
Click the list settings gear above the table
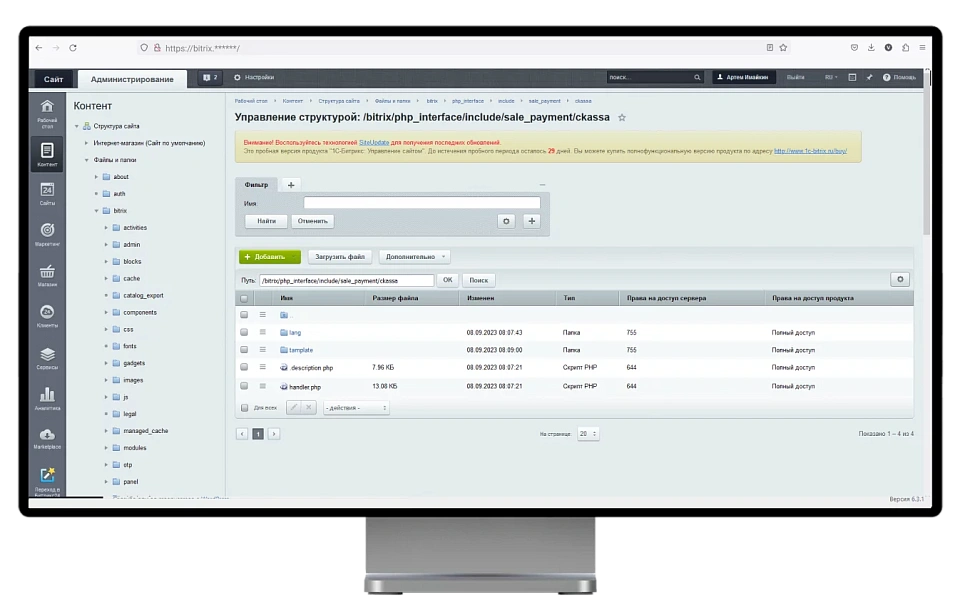(x=901, y=279)
